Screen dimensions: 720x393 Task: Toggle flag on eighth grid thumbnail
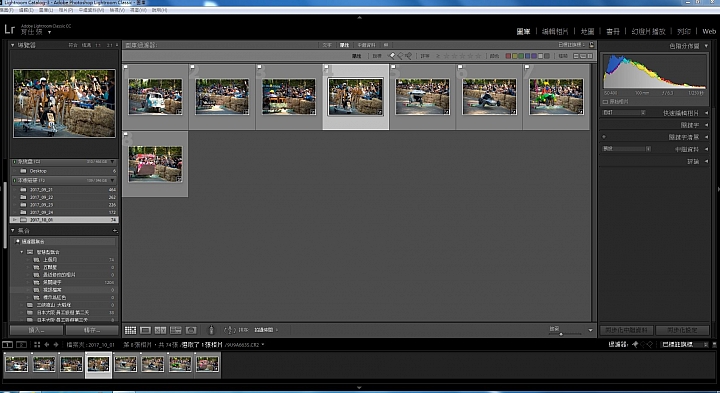click(126, 134)
